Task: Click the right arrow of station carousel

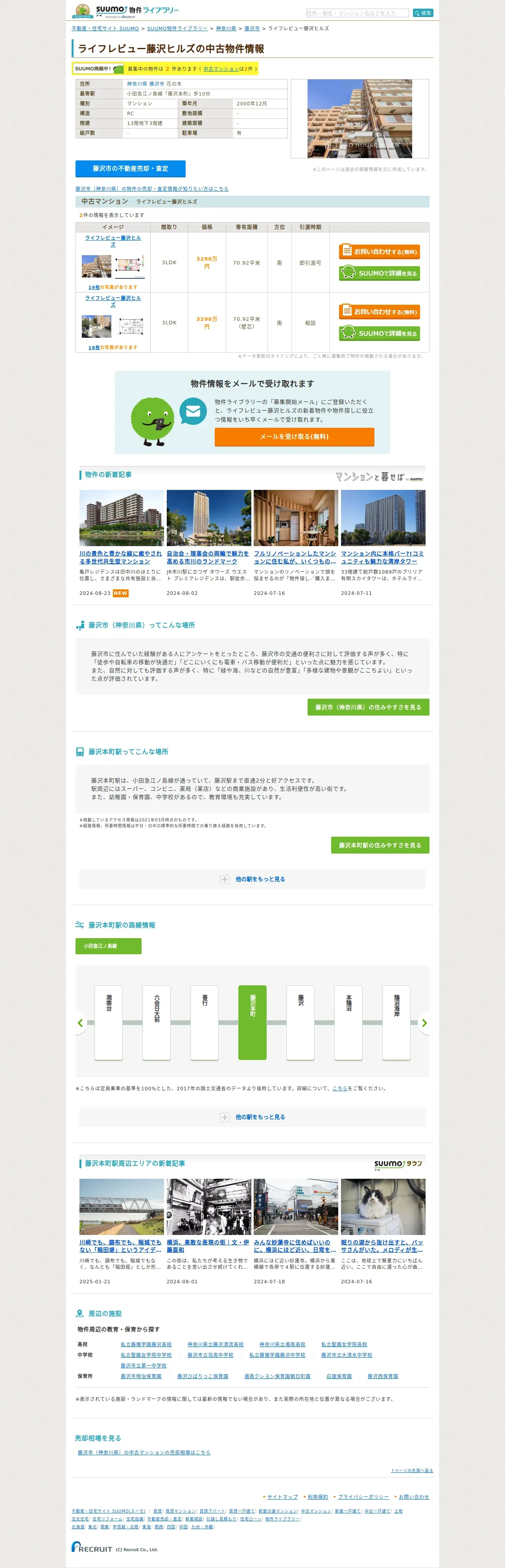Action: pyautogui.click(x=425, y=1023)
